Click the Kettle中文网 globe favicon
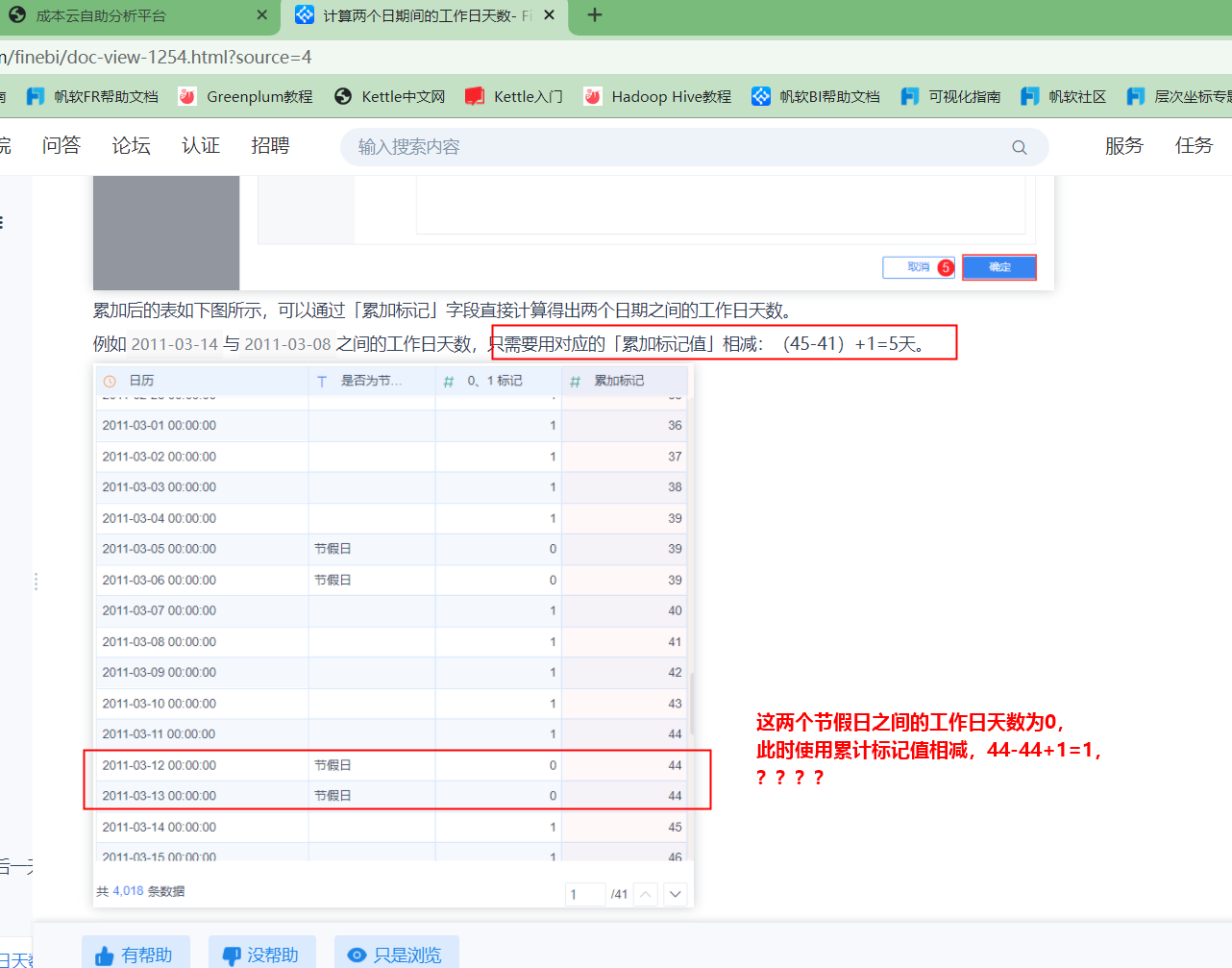Image resolution: width=1232 pixels, height=968 pixels. [343, 96]
